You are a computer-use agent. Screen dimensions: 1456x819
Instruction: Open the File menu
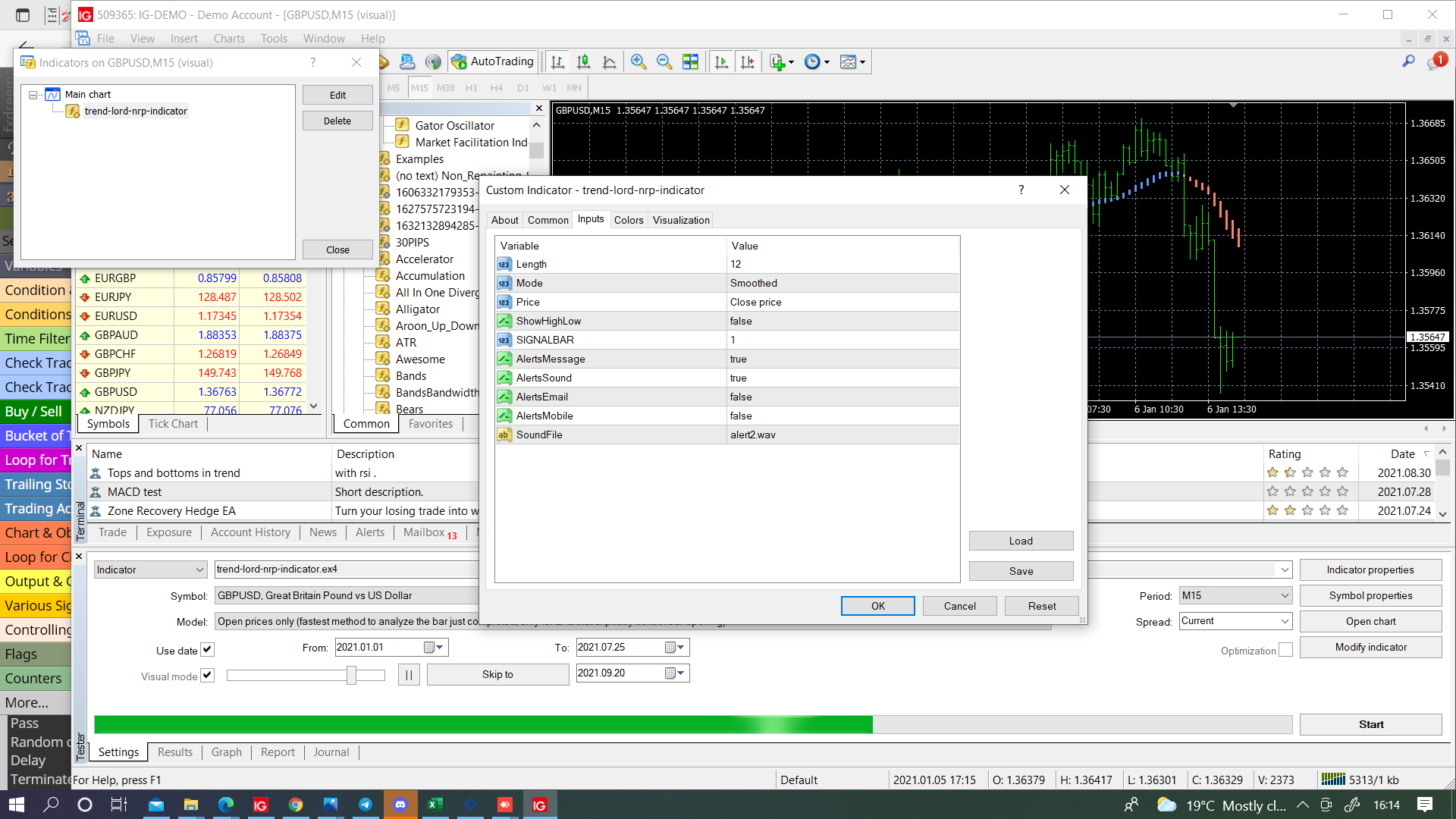click(x=105, y=39)
